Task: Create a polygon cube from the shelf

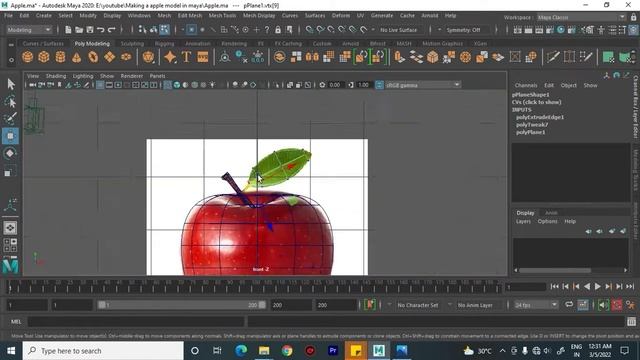Action: pyautogui.click(x=44, y=57)
